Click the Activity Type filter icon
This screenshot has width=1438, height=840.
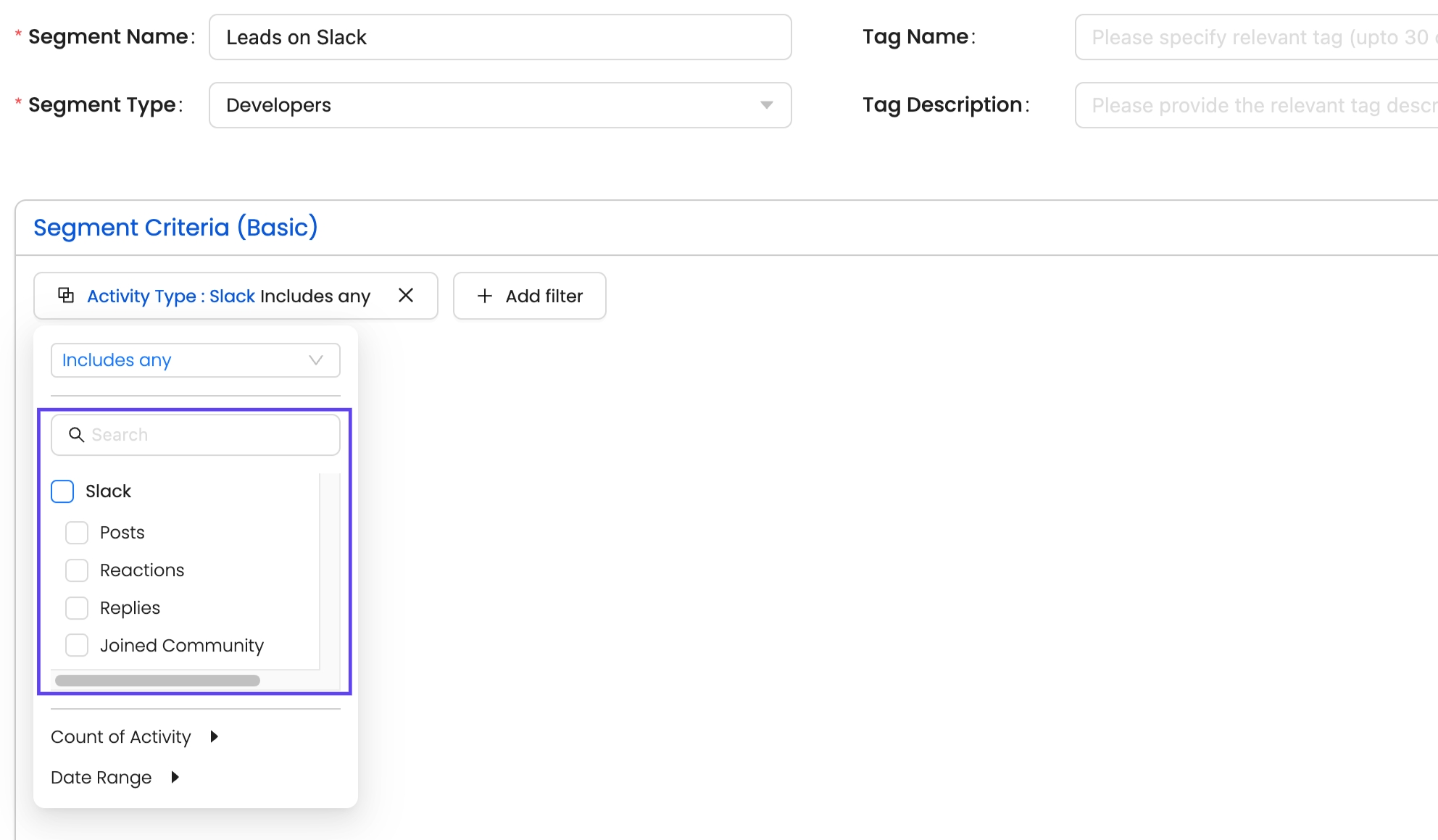click(x=66, y=295)
